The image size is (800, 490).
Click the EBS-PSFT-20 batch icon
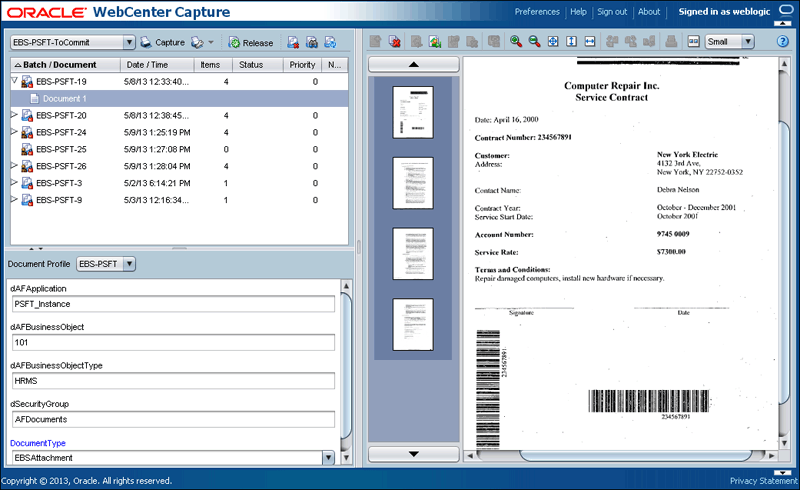pos(27,115)
